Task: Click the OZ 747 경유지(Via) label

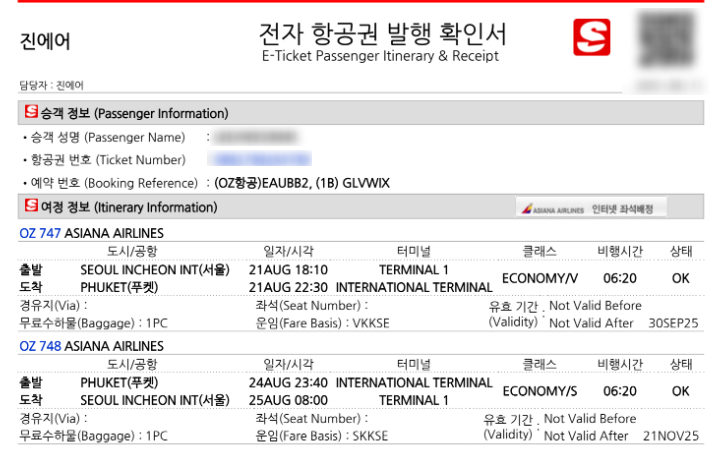Action: click(53, 305)
